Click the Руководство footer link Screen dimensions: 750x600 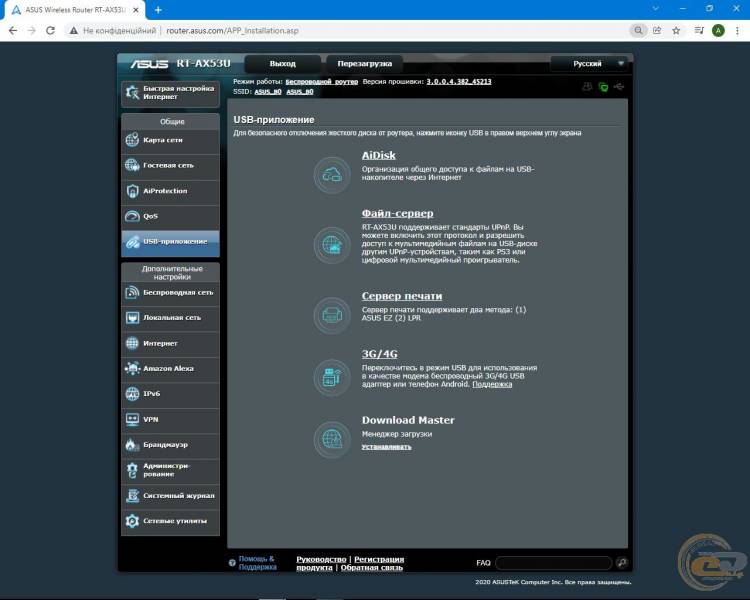(321, 559)
